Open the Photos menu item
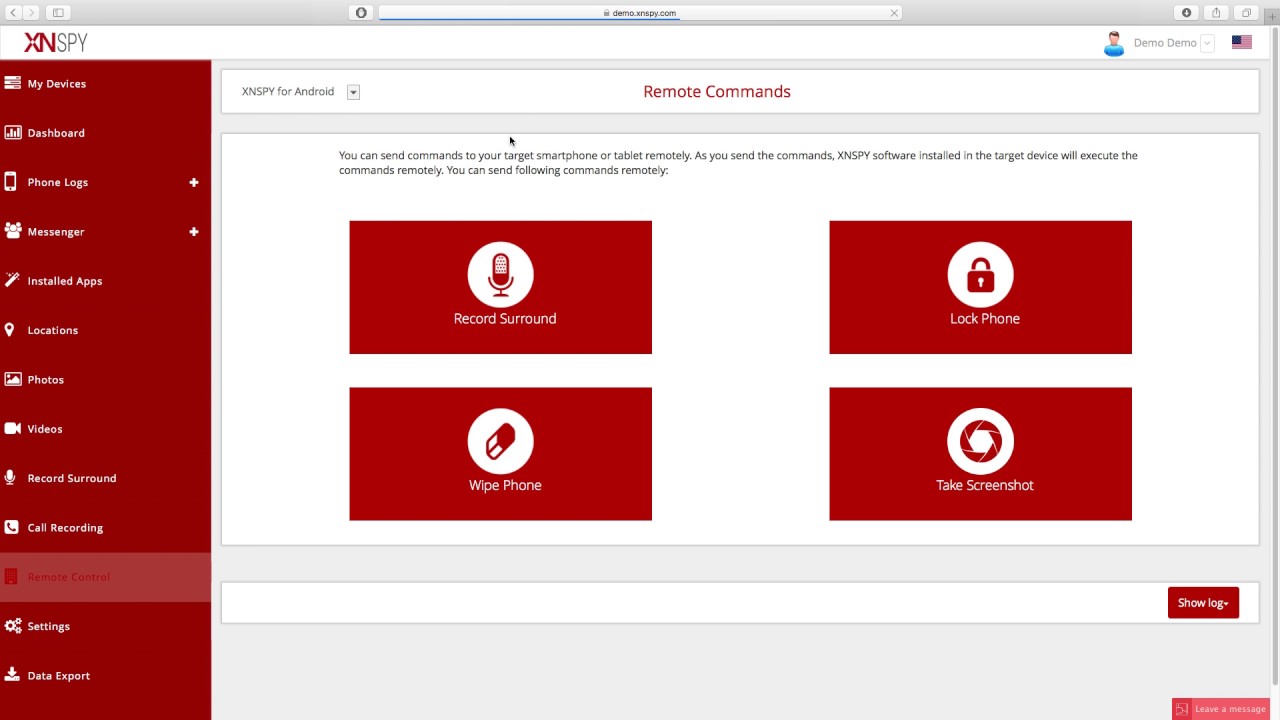The width and height of the screenshot is (1280, 720). pos(105,379)
